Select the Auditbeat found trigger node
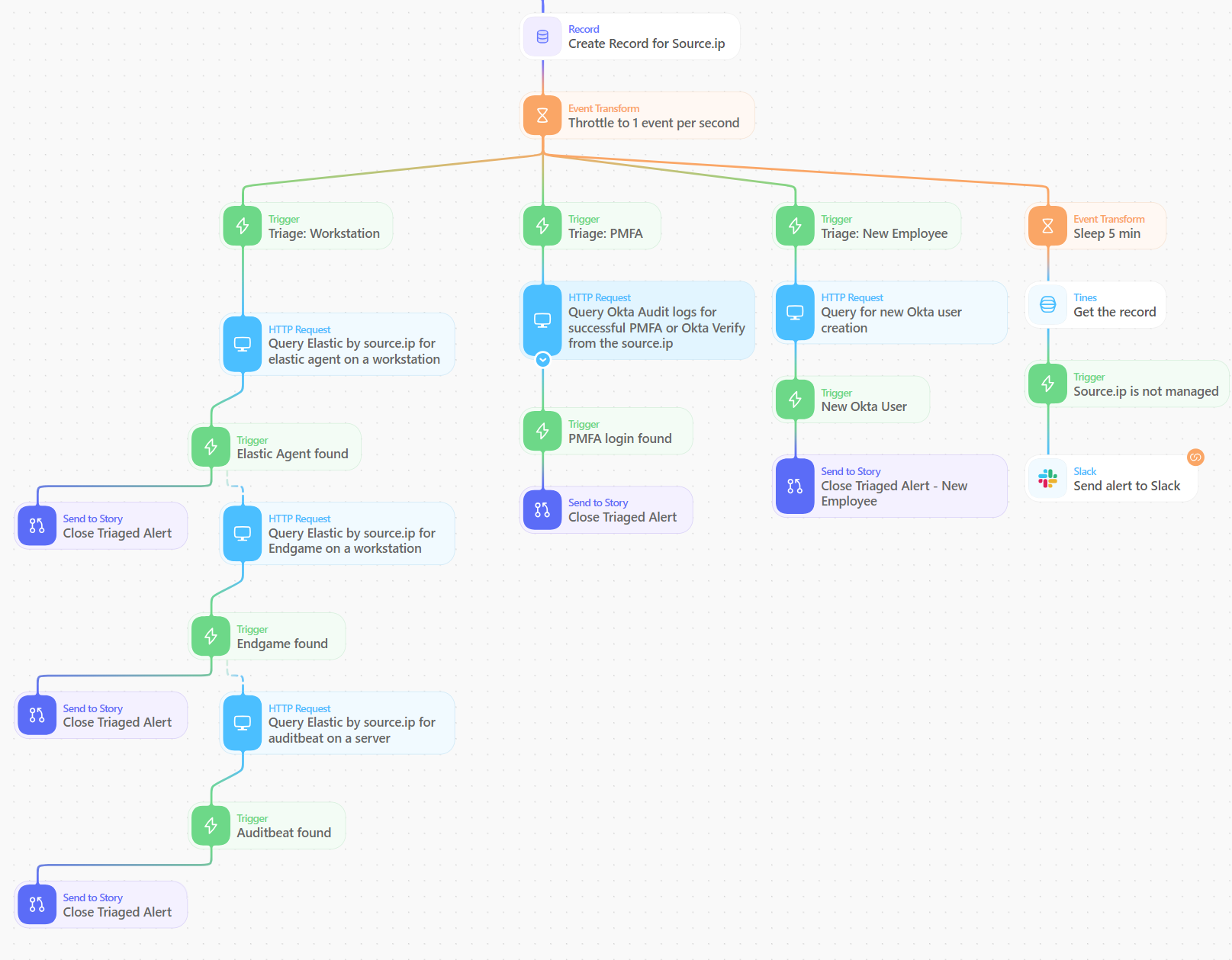The image size is (1232, 960). click(267, 825)
